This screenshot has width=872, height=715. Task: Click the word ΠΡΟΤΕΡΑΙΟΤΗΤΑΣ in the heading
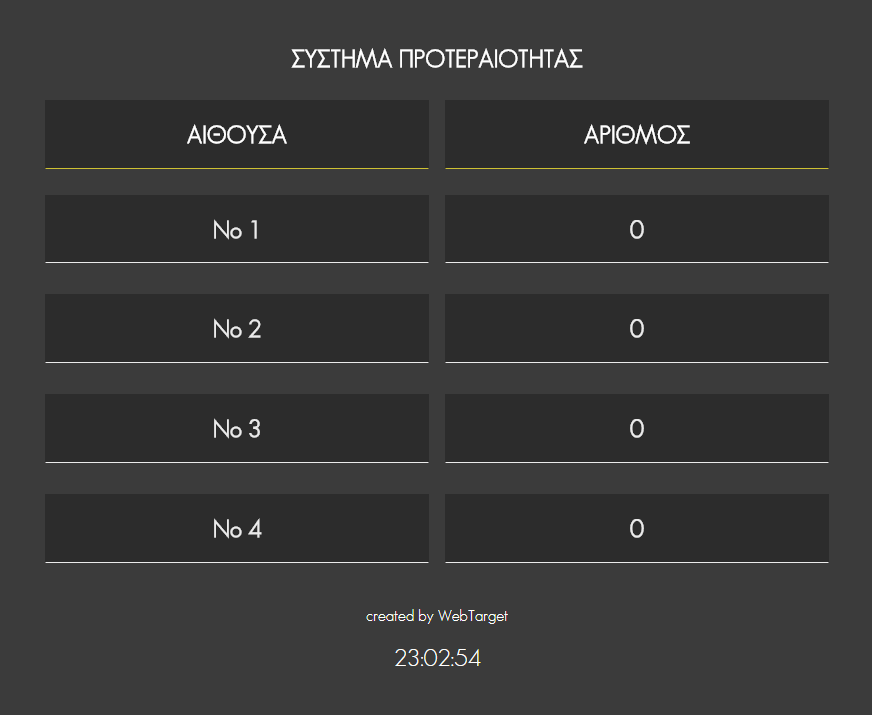(491, 59)
